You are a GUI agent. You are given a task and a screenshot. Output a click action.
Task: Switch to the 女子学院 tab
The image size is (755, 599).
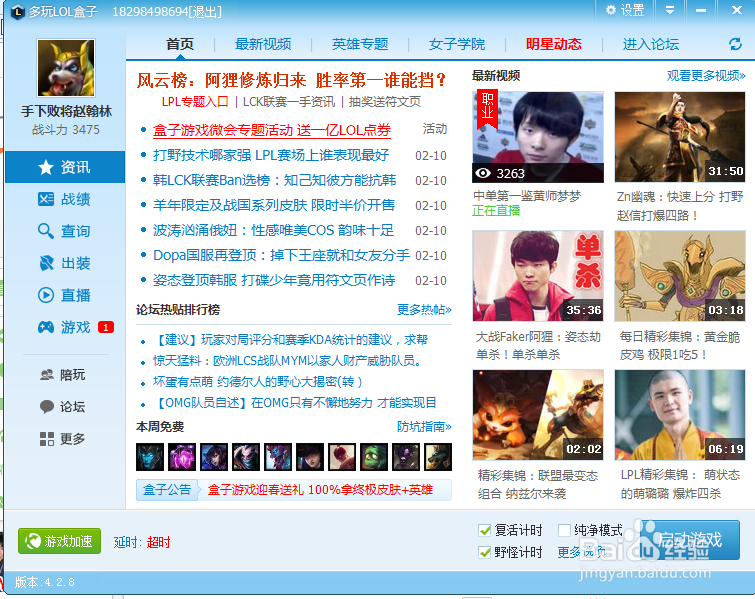456,44
